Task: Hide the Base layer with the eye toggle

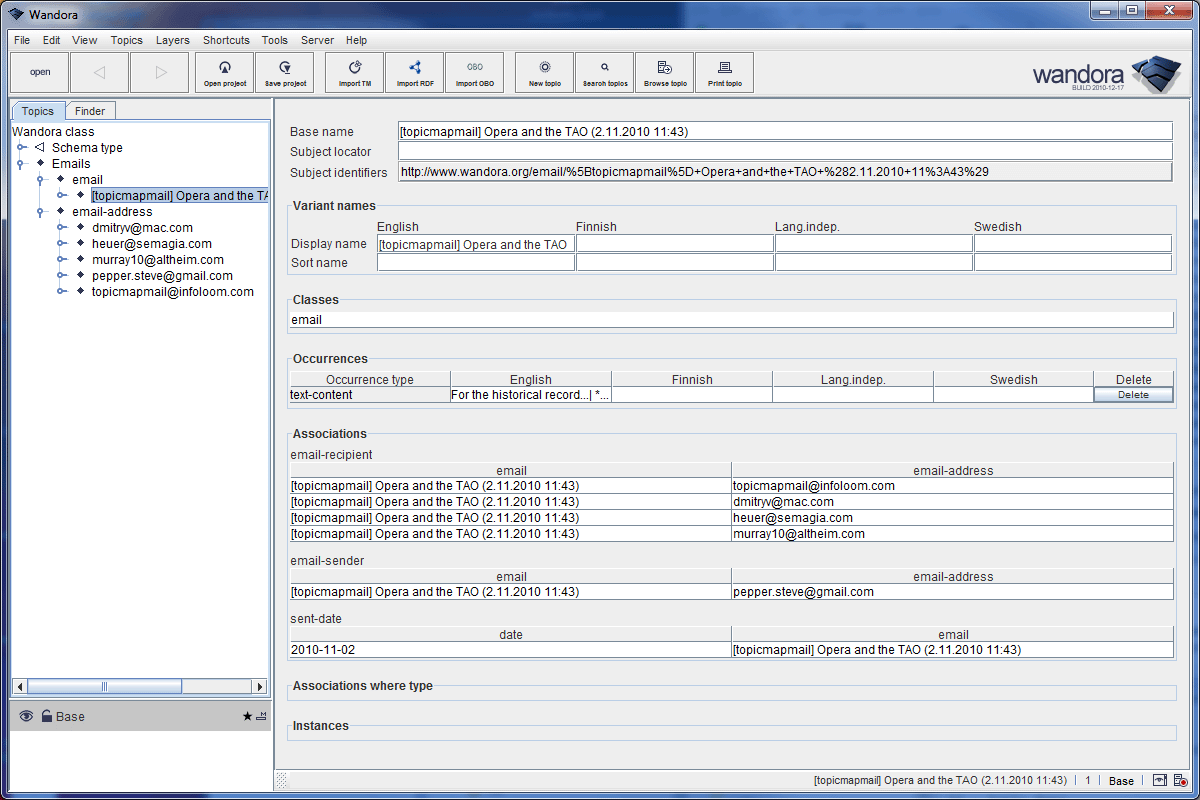Action: [26, 715]
